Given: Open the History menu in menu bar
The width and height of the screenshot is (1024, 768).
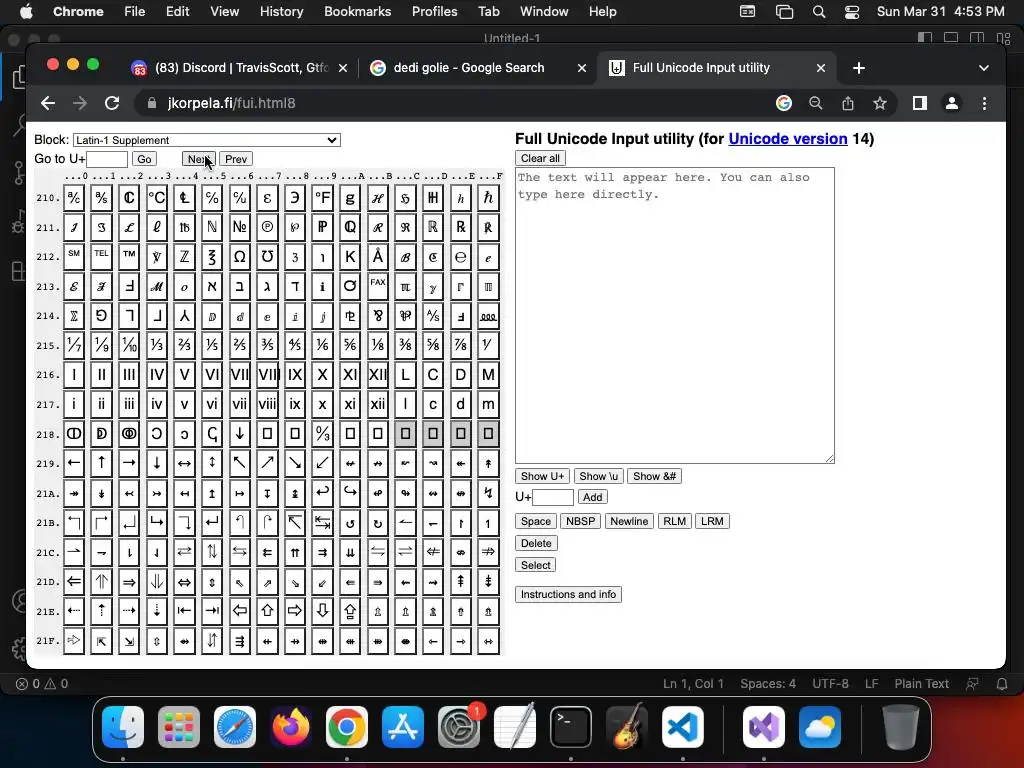Looking at the screenshot, I should [281, 12].
